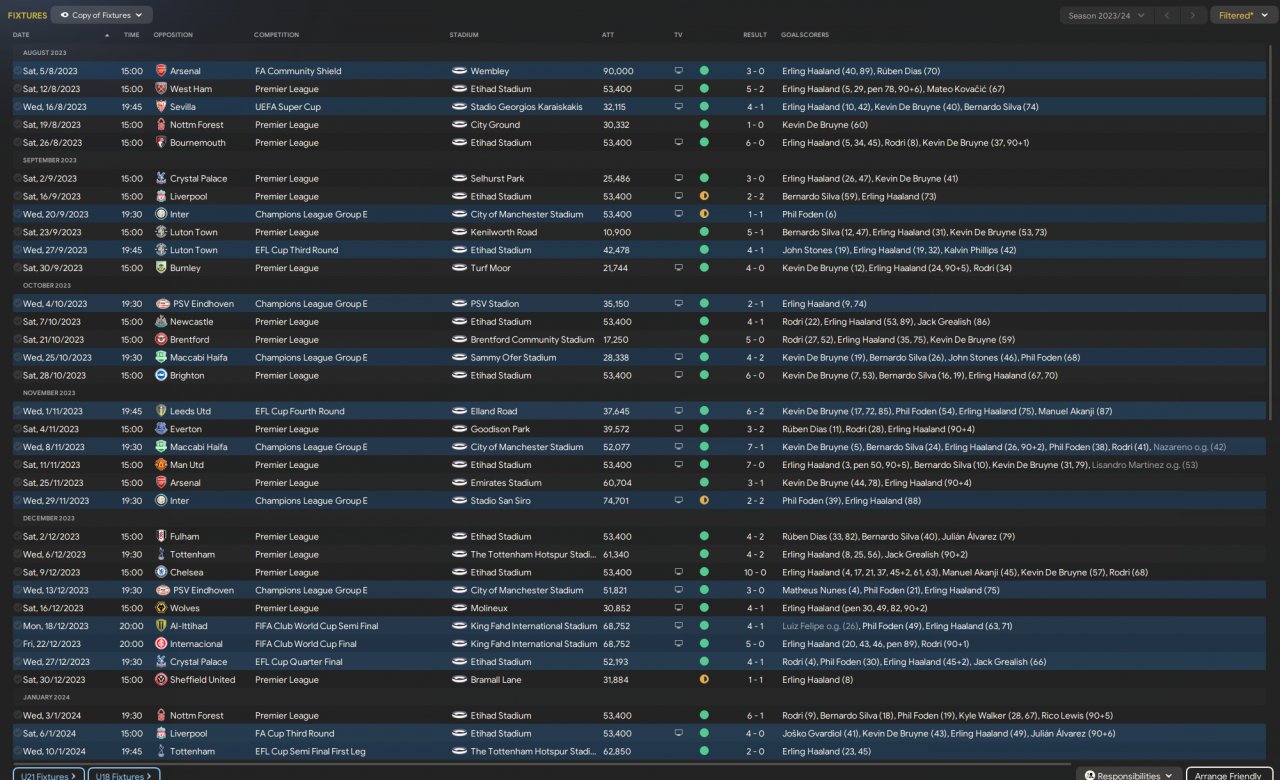
Task: Click the TV icon on the Chelsea row
Action: pos(678,573)
